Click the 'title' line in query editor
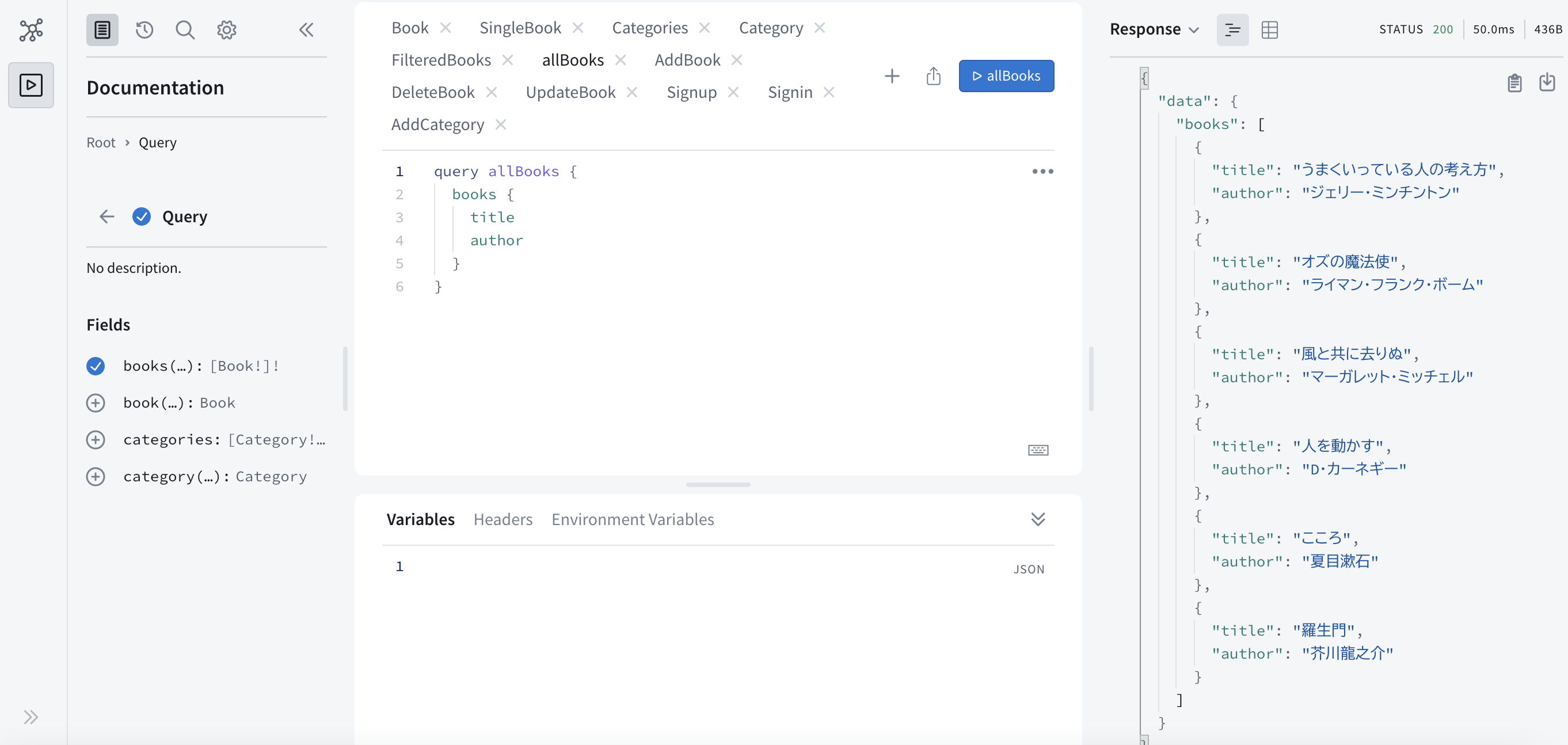Viewport: 1568px width, 745px height. (492, 217)
